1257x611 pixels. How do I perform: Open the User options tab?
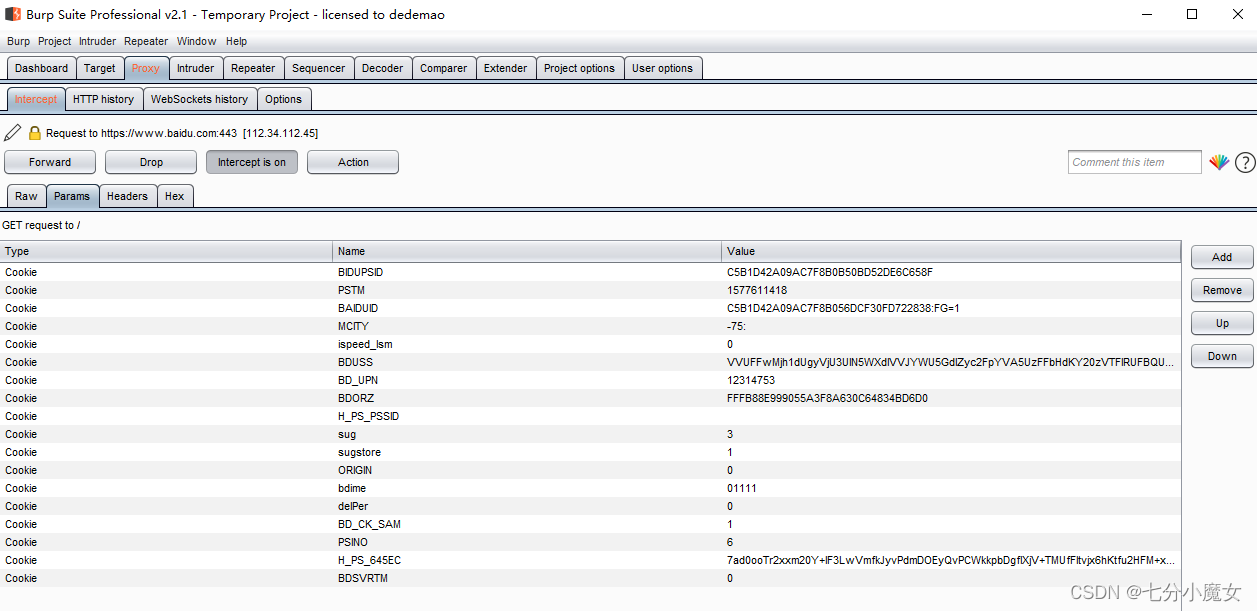(662, 68)
